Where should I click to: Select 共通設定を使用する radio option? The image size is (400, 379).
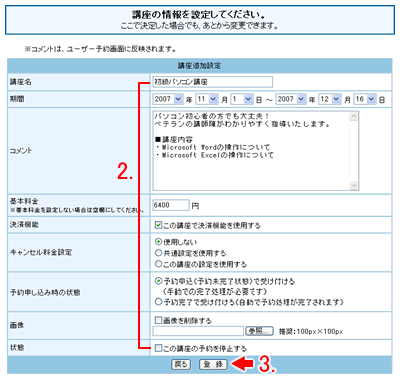(159, 253)
